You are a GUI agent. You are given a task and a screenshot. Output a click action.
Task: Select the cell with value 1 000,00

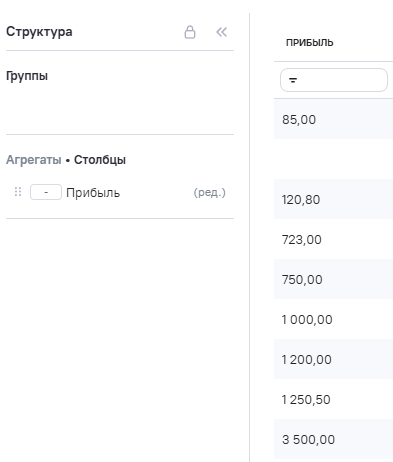pyautogui.click(x=333, y=319)
